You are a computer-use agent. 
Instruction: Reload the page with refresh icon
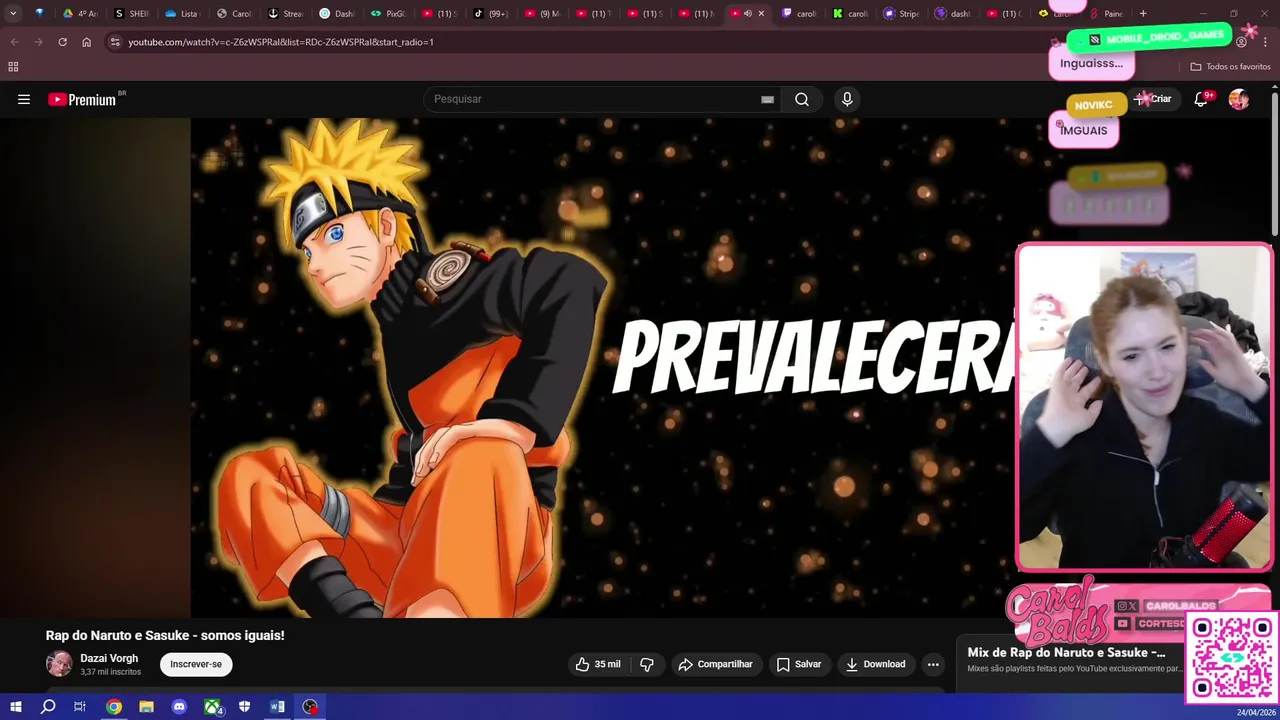tap(62, 42)
